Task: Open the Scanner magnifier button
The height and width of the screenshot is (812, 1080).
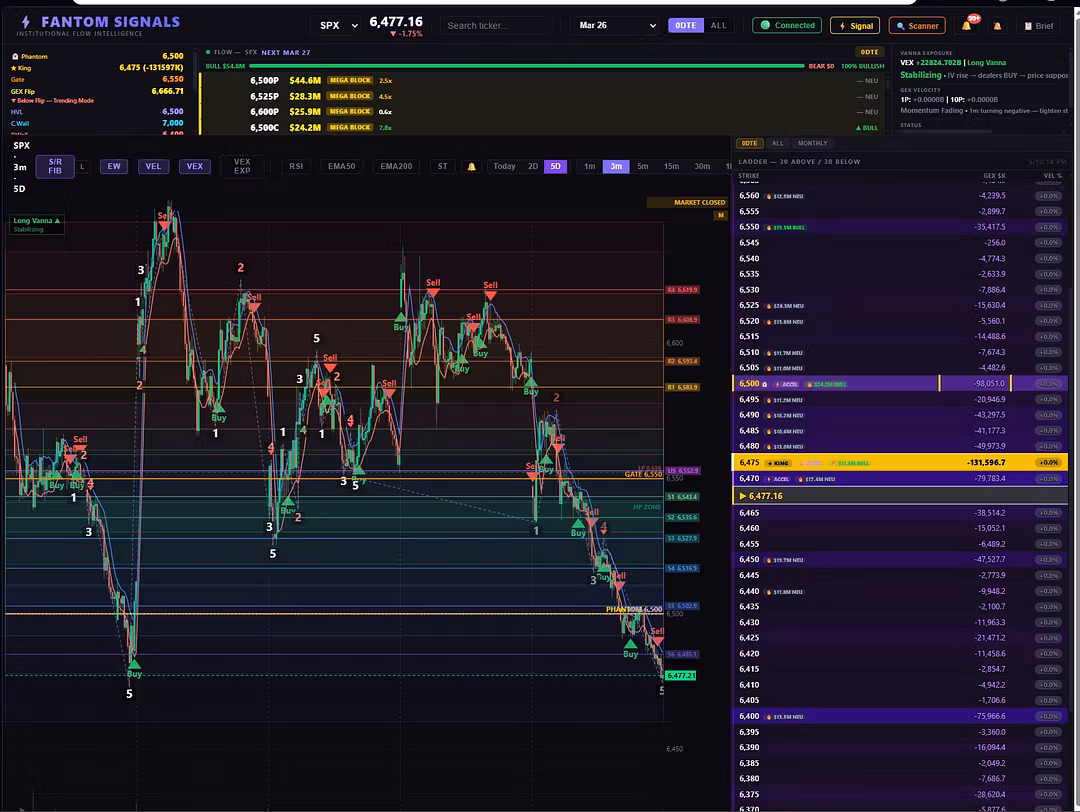Action: click(x=917, y=26)
